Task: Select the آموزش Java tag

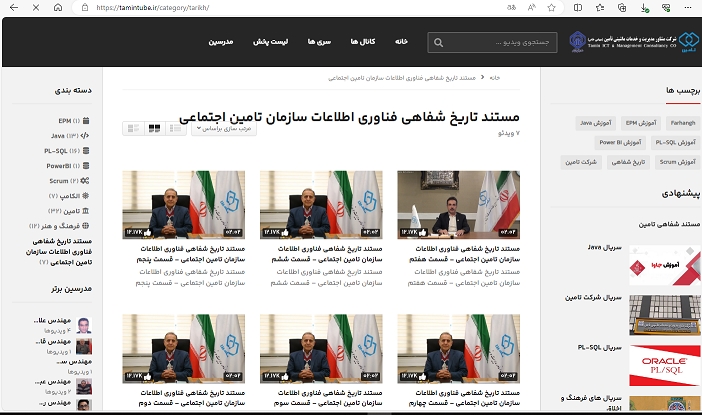Action: point(595,123)
